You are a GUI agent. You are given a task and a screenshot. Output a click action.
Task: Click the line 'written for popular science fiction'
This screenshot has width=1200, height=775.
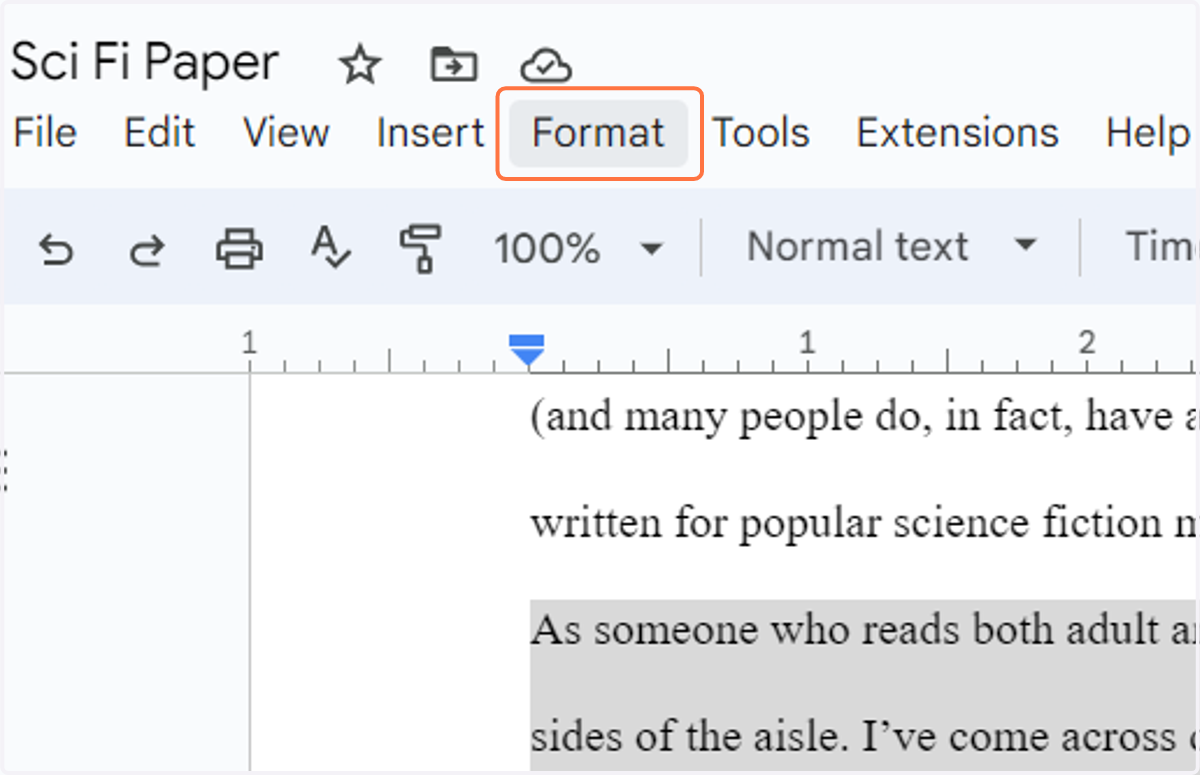pyautogui.click(x=864, y=523)
